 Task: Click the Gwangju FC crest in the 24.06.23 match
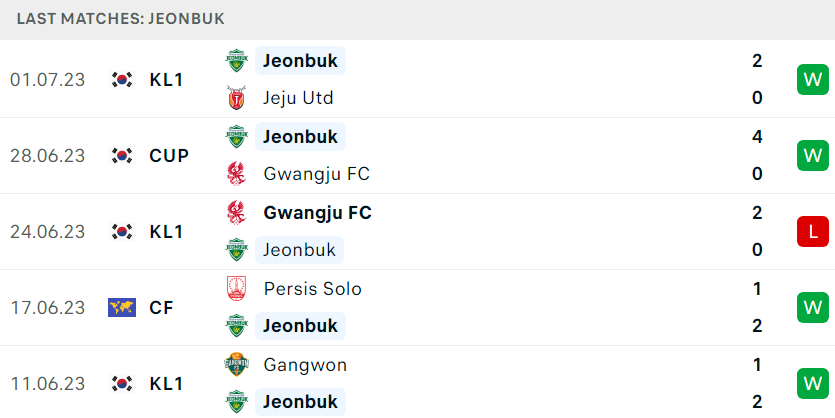[236, 212]
